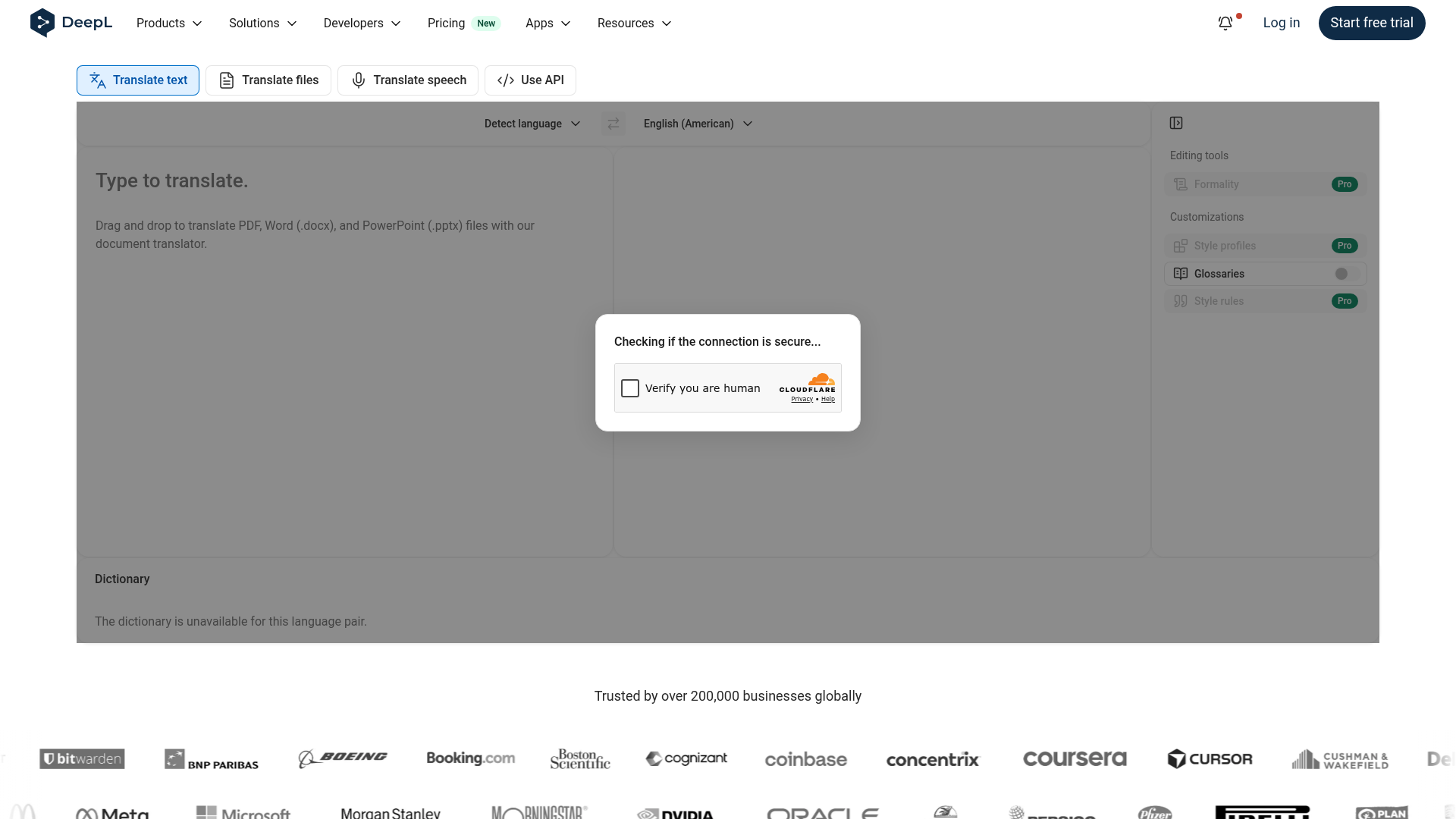Toggle the Glossaries switch
Image resolution: width=1456 pixels, height=819 pixels.
tap(1347, 274)
